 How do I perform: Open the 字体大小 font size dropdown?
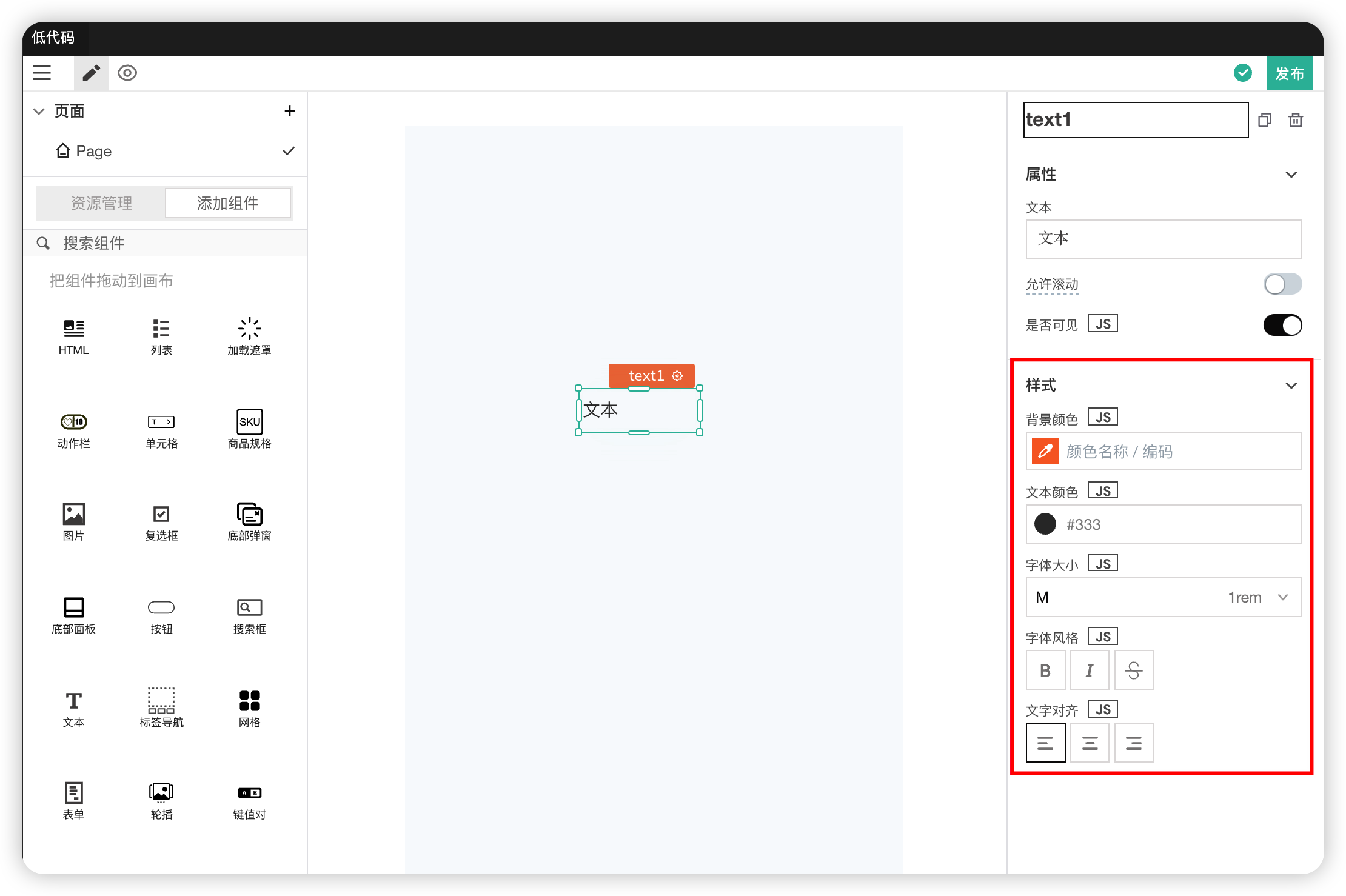1163,597
